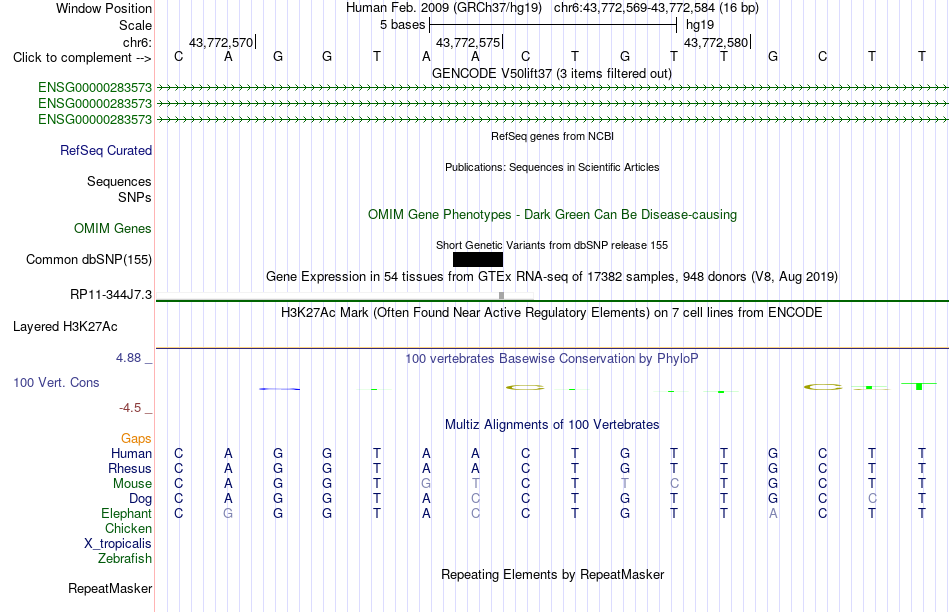
Task: Click the Window Position label
Action: pos(104,8)
